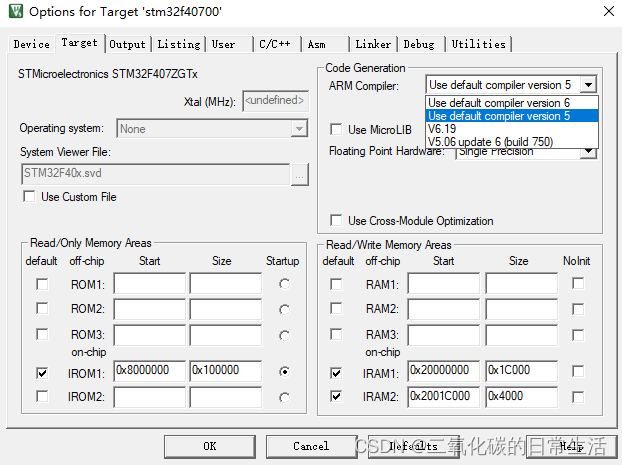The image size is (622, 465).
Task: Click the System Viewer File field
Action: point(156,174)
